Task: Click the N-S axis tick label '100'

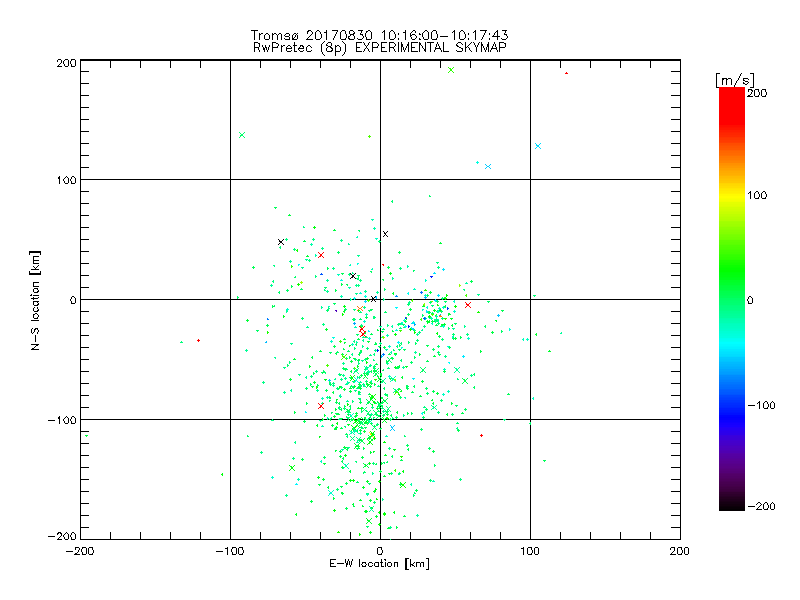Action: pyautogui.click(x=67, y=180)
